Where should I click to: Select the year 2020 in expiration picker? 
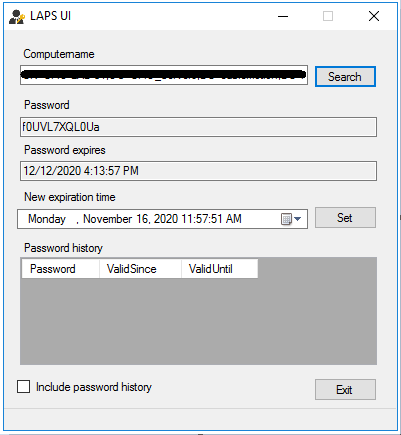point(166,219)
